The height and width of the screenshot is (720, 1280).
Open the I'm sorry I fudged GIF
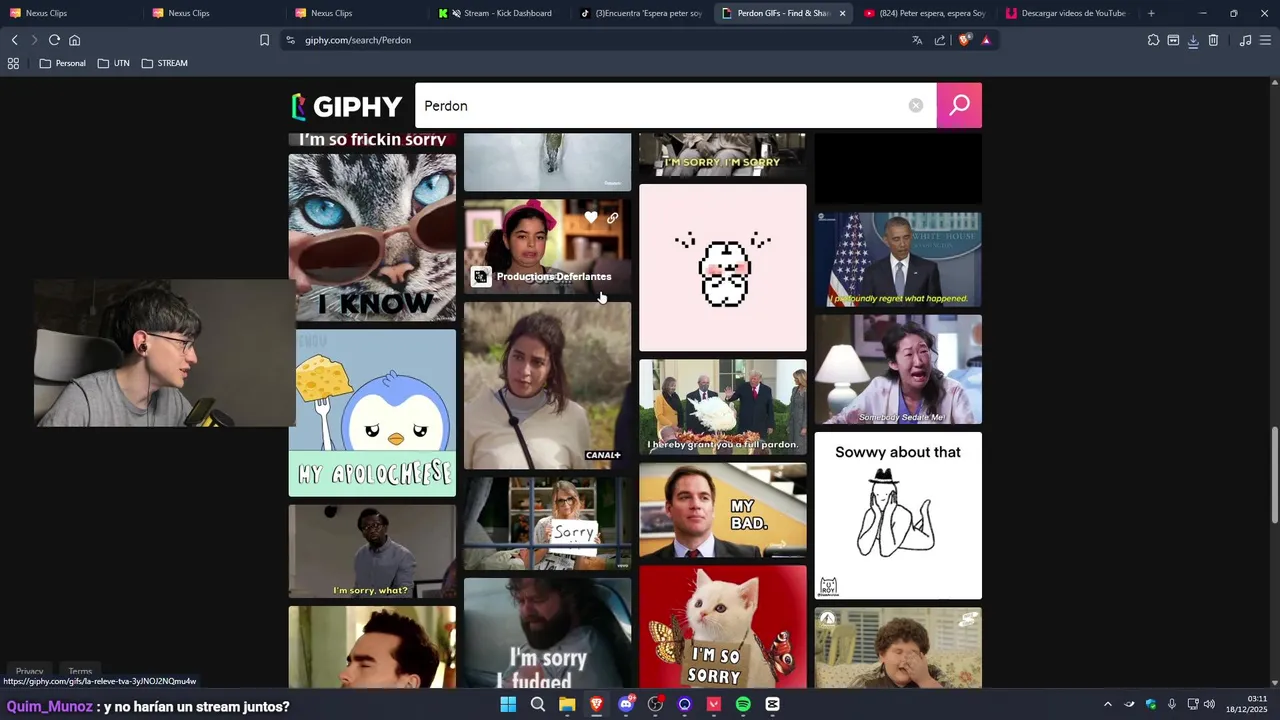[x=548, y=633]
